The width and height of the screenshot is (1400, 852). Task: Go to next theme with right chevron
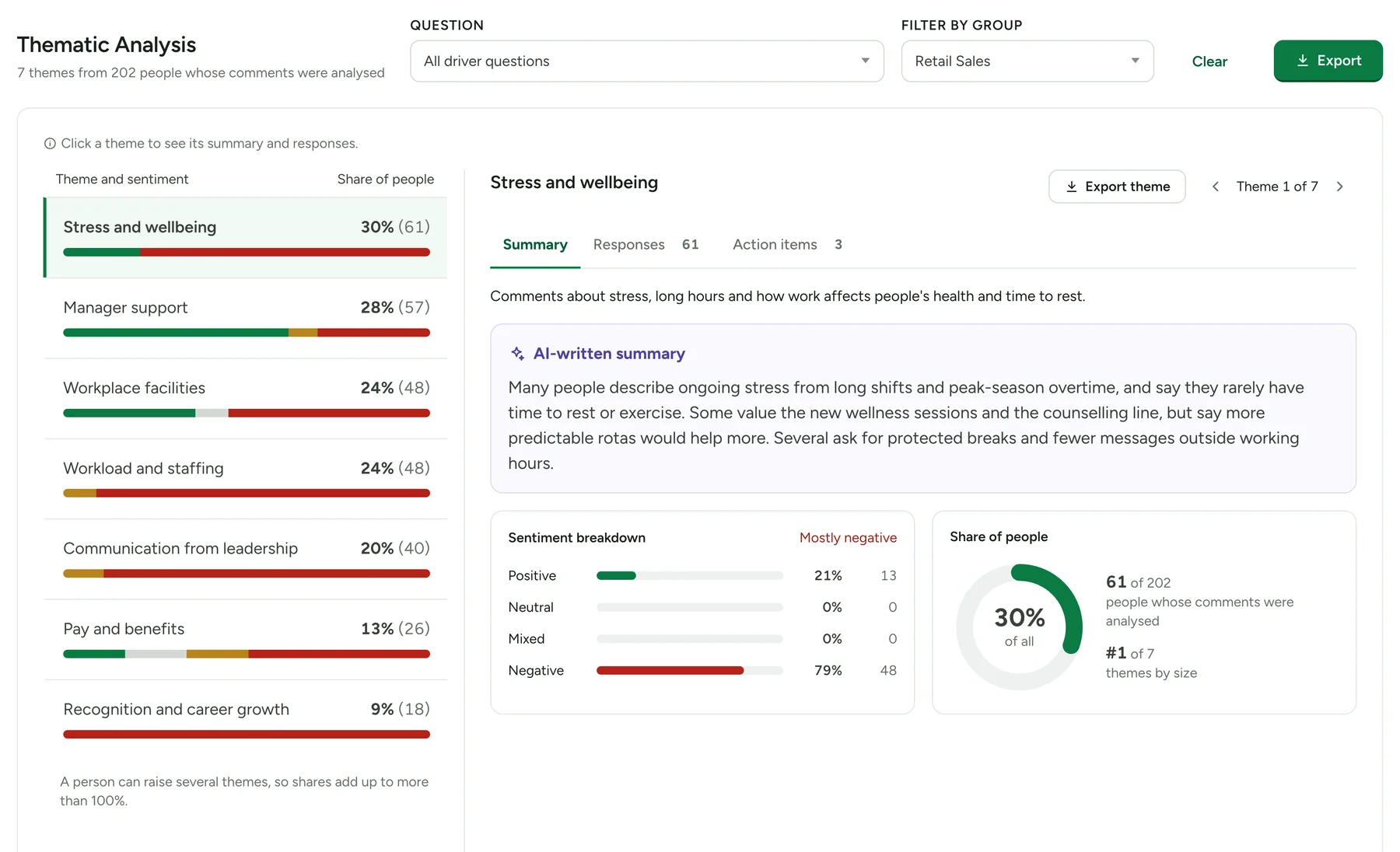1339,187
